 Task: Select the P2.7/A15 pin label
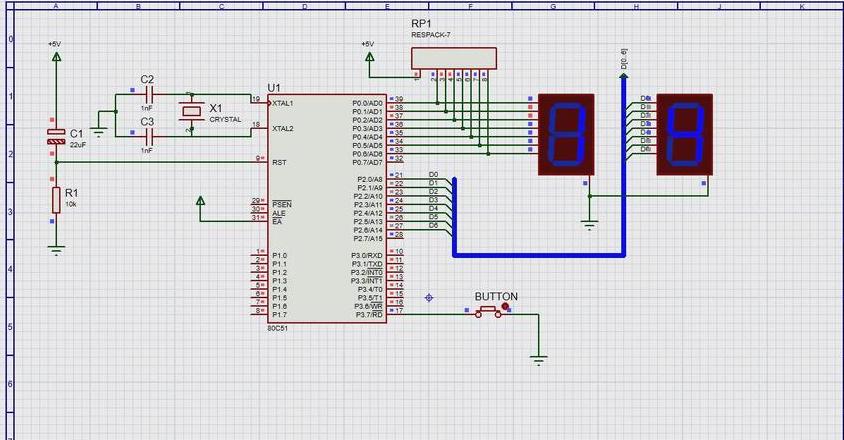coord(368,239)
